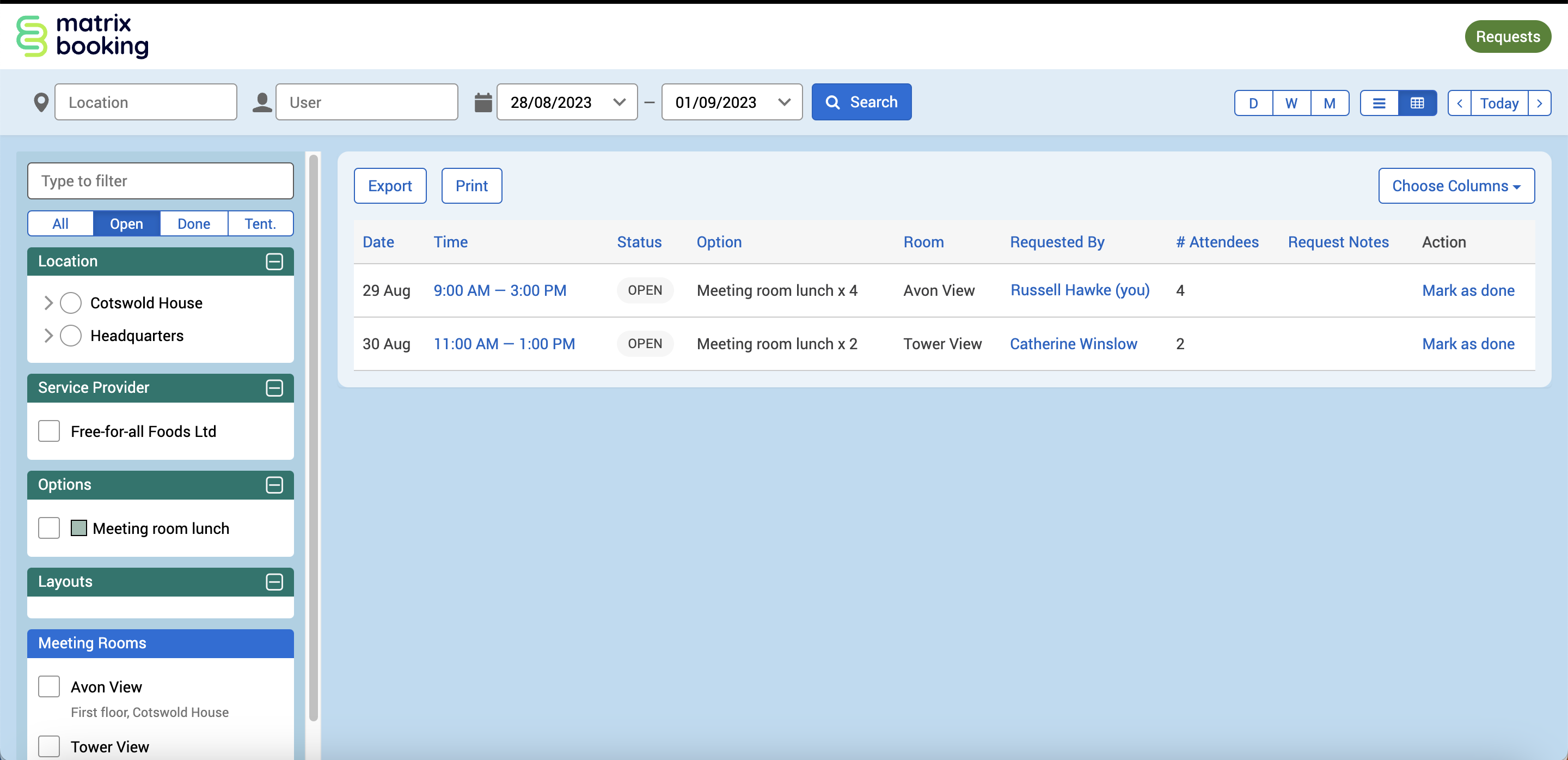Collapse the Layouts filter section

(274, 581)
